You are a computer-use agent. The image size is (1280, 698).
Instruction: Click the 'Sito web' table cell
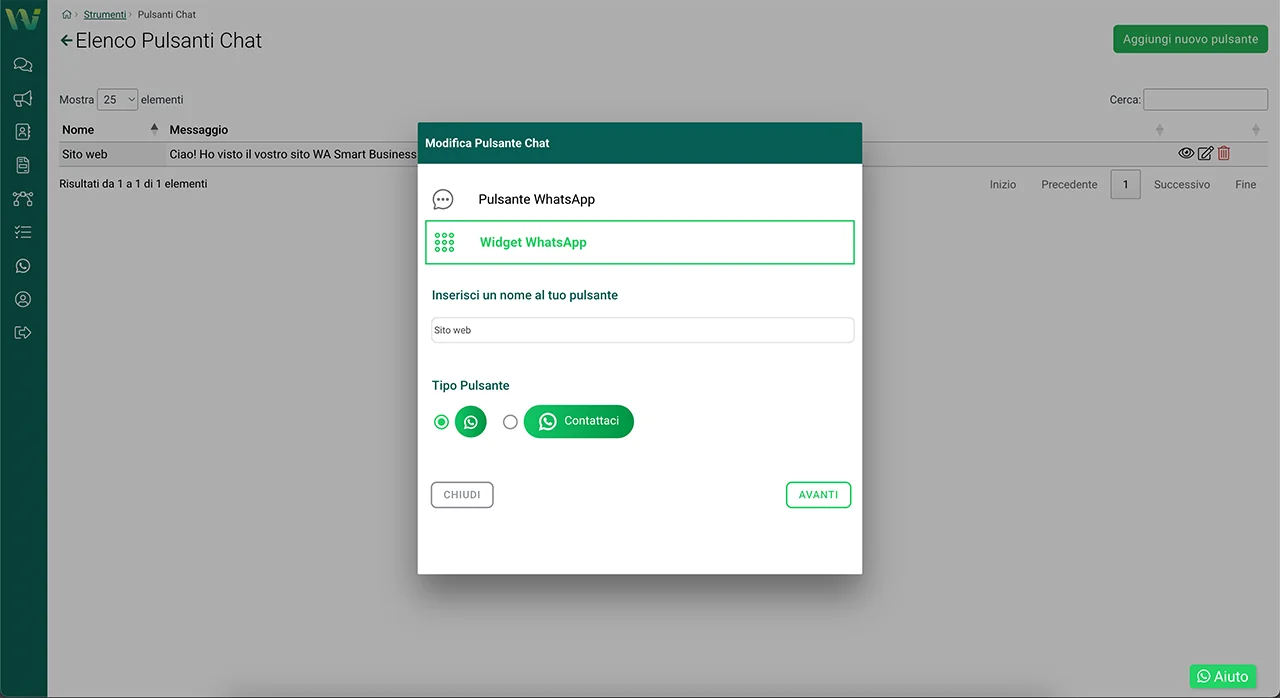(x=85, y=154)
